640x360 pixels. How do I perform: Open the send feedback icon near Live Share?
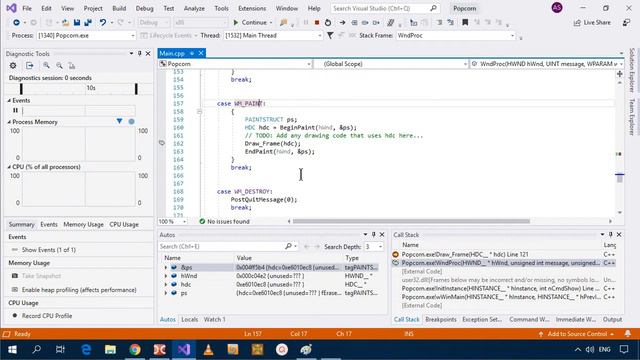(626, 23)
